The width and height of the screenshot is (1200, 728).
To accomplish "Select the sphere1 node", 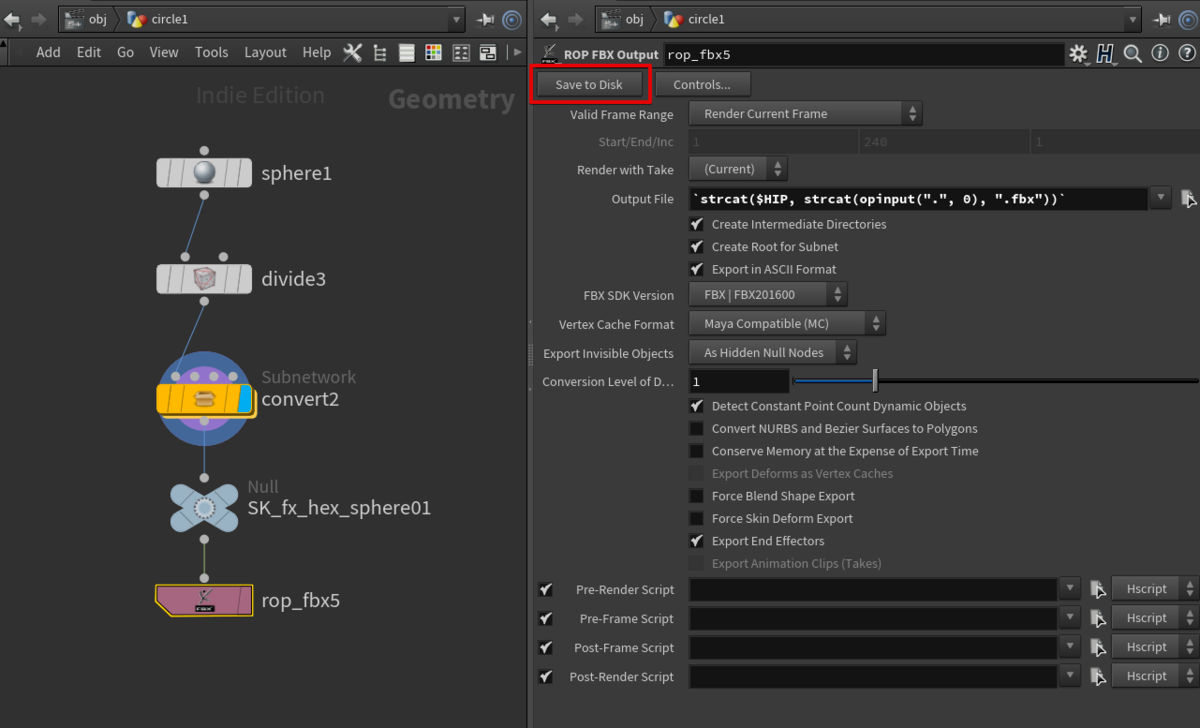I will click(204, 173).
